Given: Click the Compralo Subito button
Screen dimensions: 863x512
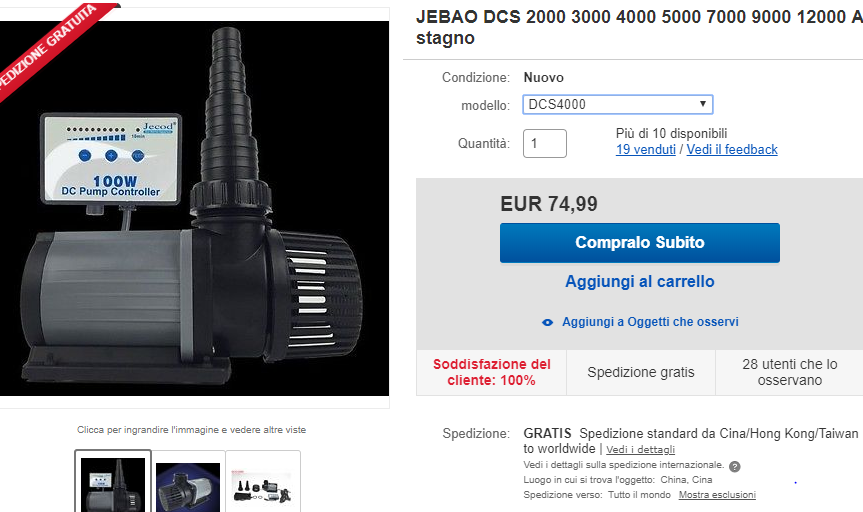Looking at the screenshot, I should 640,243.
